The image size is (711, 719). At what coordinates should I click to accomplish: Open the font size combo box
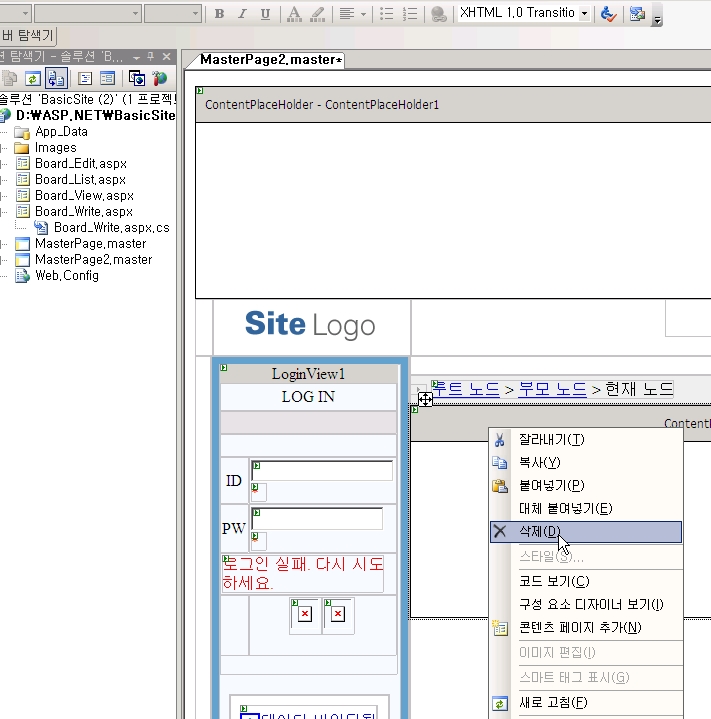[173, 13]
